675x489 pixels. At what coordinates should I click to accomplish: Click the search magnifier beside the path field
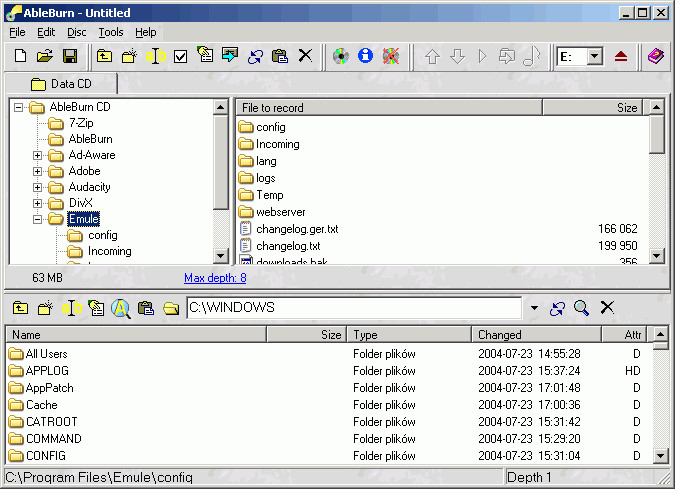coord(582,308)
